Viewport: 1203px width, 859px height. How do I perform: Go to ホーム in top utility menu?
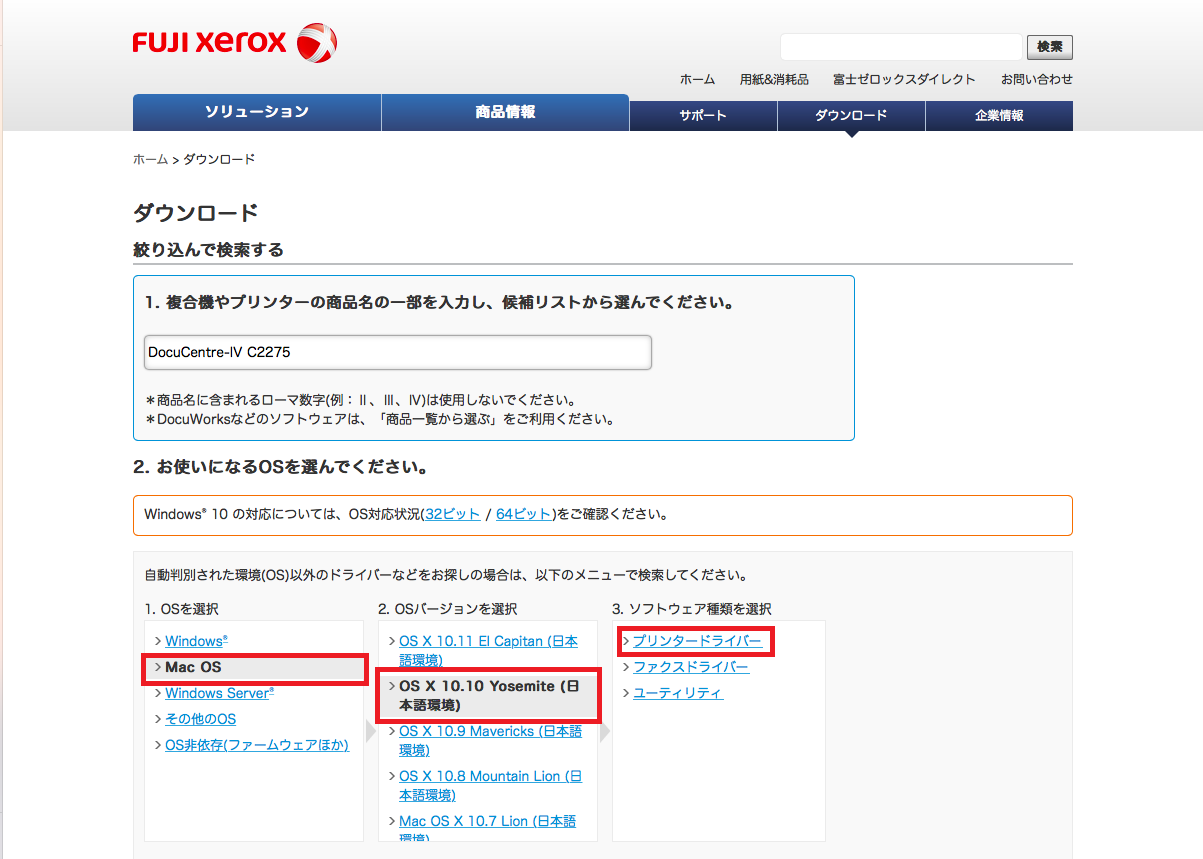click(697, 79)
